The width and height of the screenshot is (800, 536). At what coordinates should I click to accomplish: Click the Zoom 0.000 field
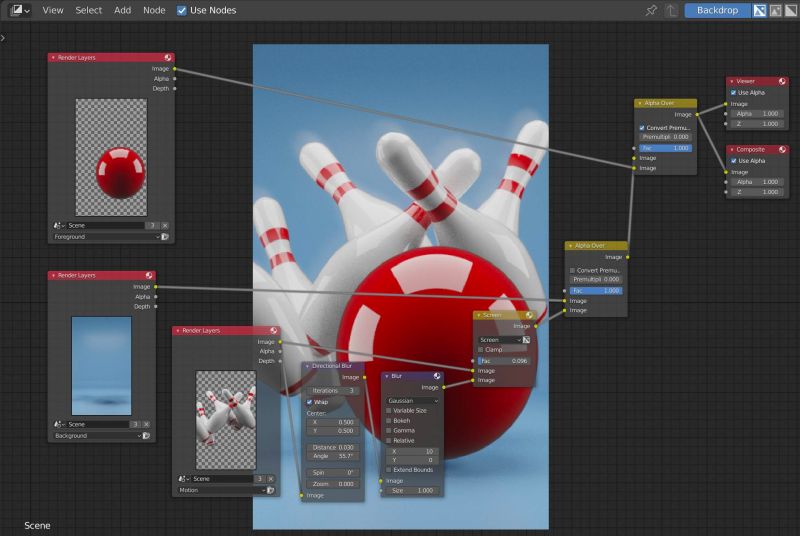pos(333,484)
